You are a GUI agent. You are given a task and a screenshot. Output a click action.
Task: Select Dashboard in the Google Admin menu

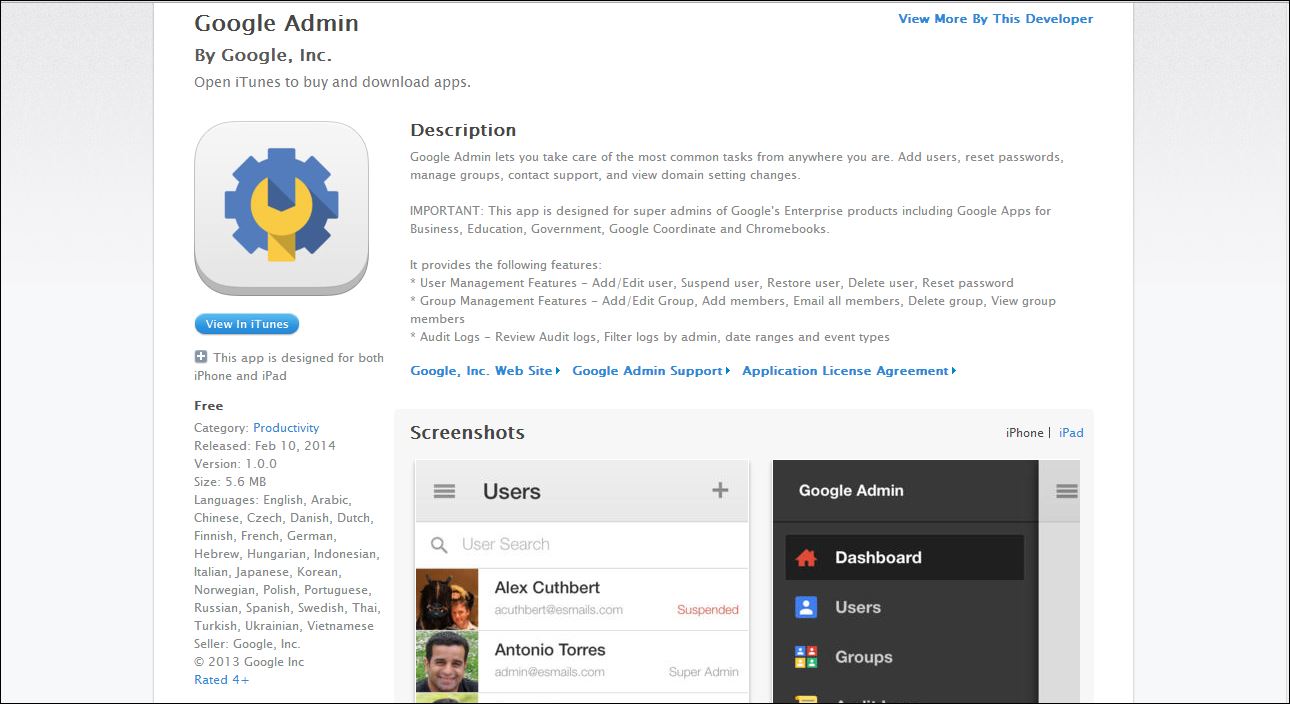pyautogui.click(x=904, y=558)
